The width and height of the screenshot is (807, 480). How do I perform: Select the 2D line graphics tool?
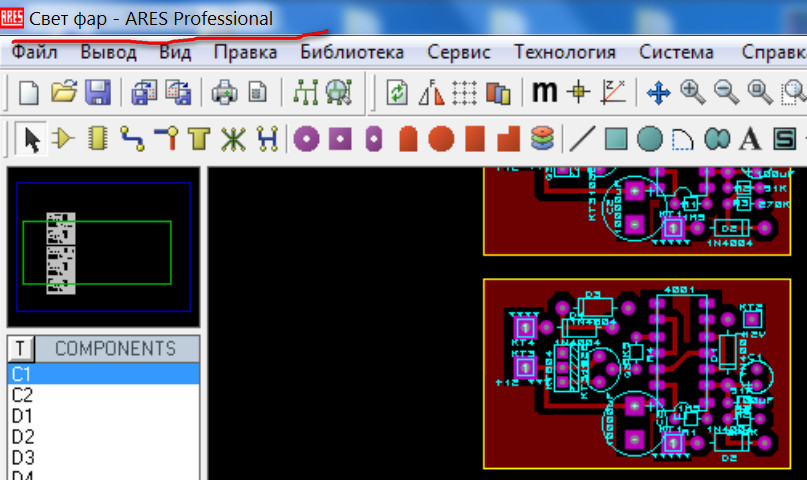tap(583, 139)
